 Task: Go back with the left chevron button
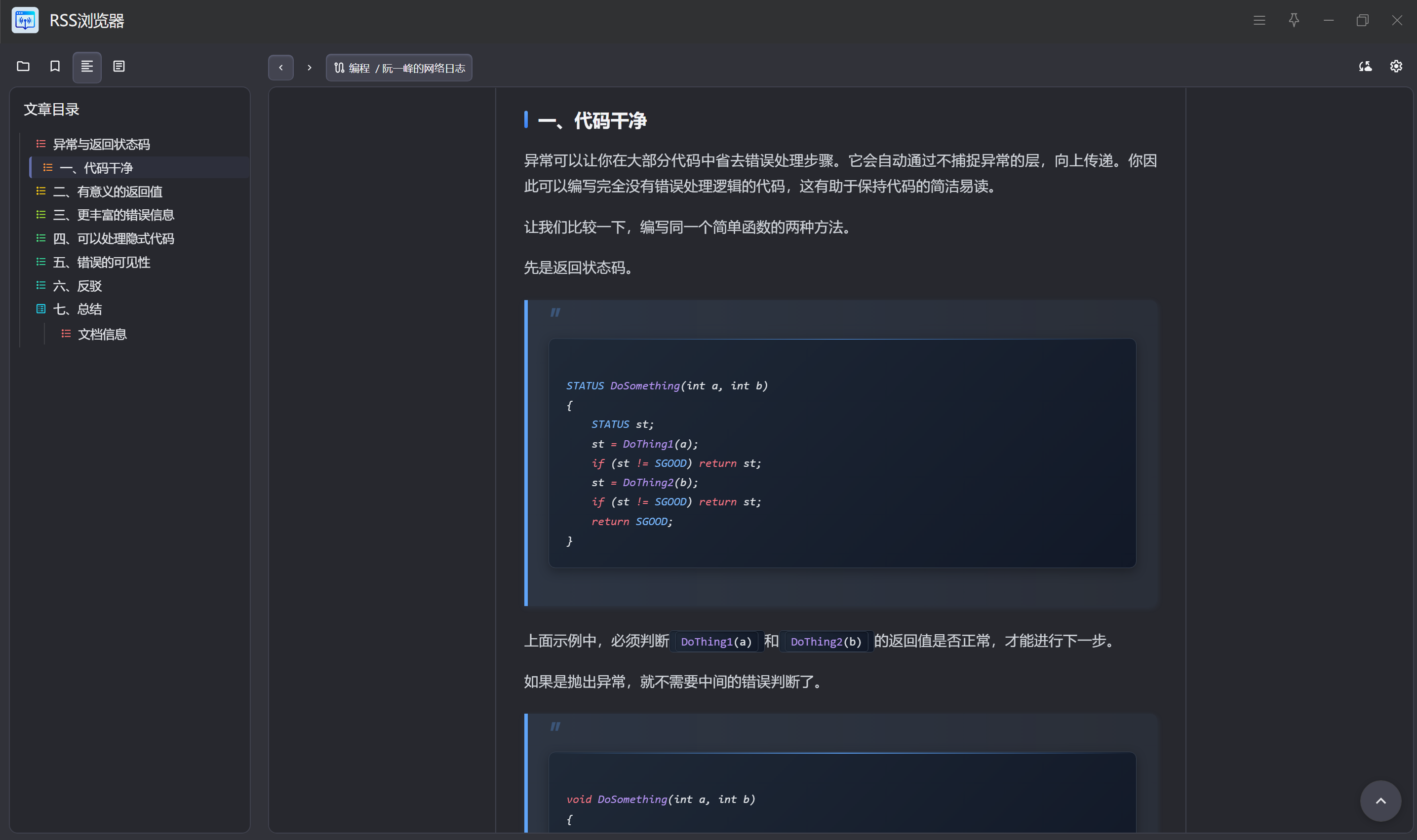pyautogui.click(x=281, y=68)
